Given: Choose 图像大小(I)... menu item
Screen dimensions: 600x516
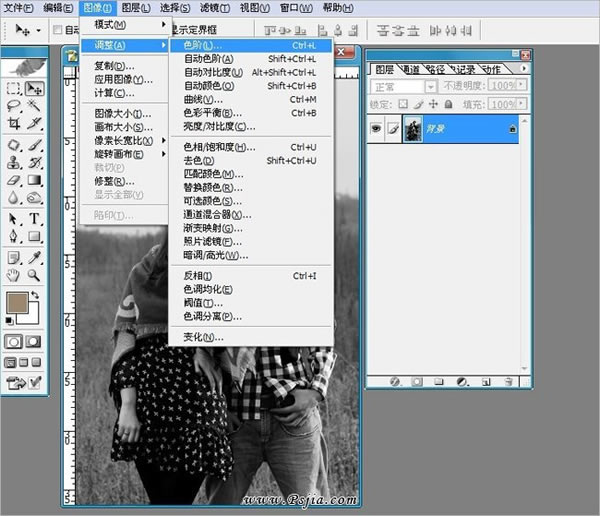Looking at the screenshot, I should pos(126,114).
